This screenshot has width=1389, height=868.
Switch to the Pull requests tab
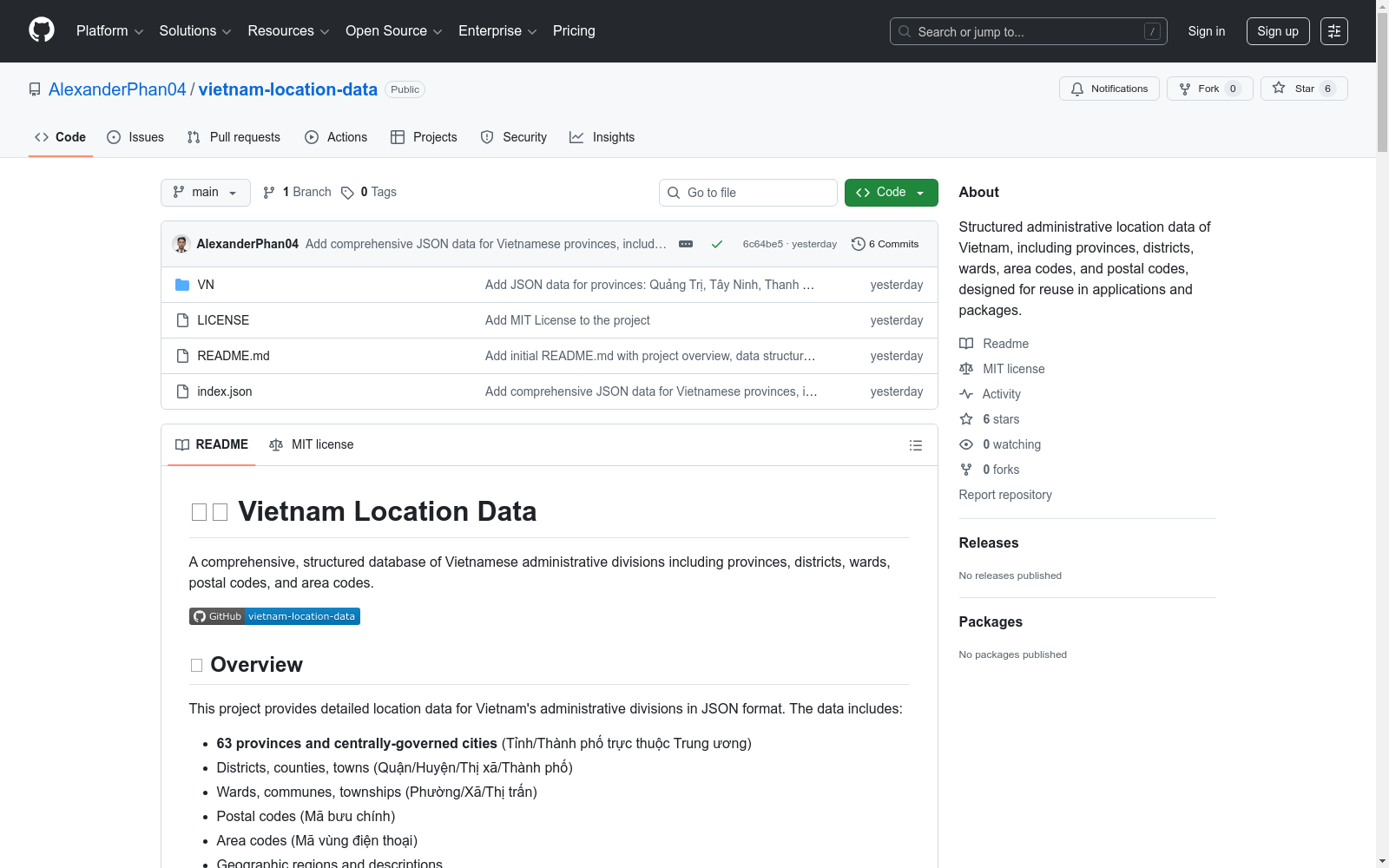click(x=234, y=137)
